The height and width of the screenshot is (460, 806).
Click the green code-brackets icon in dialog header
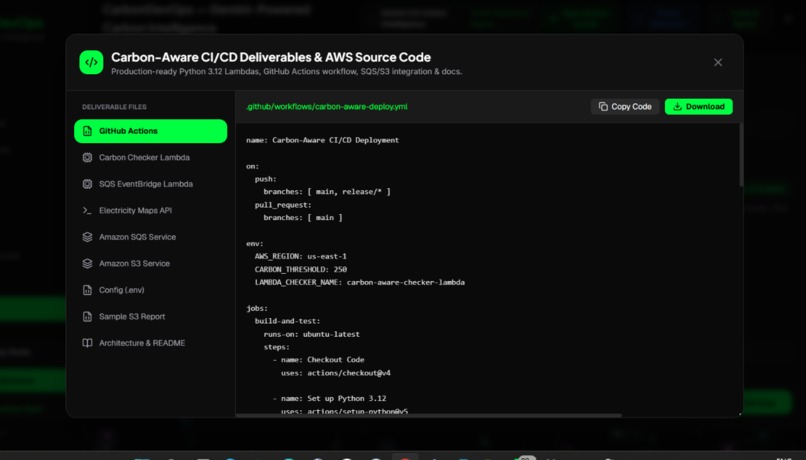point(91,62)
